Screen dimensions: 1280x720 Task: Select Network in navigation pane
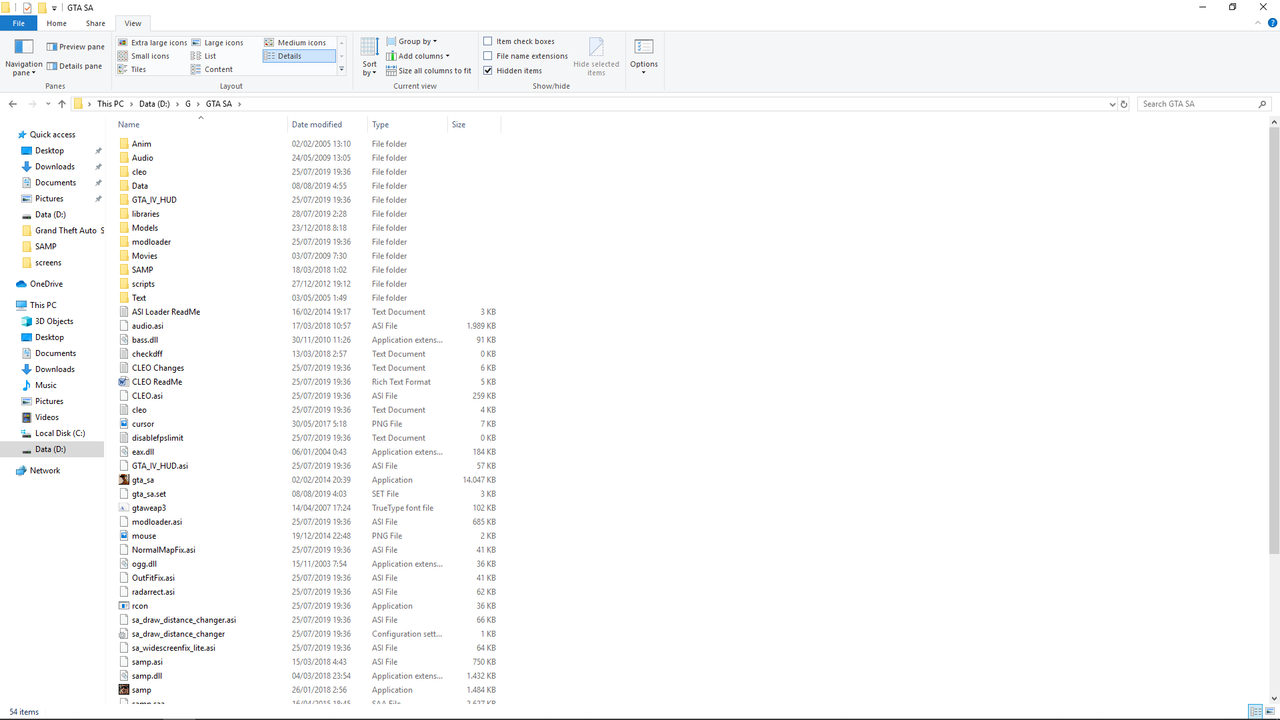point(45,470)
